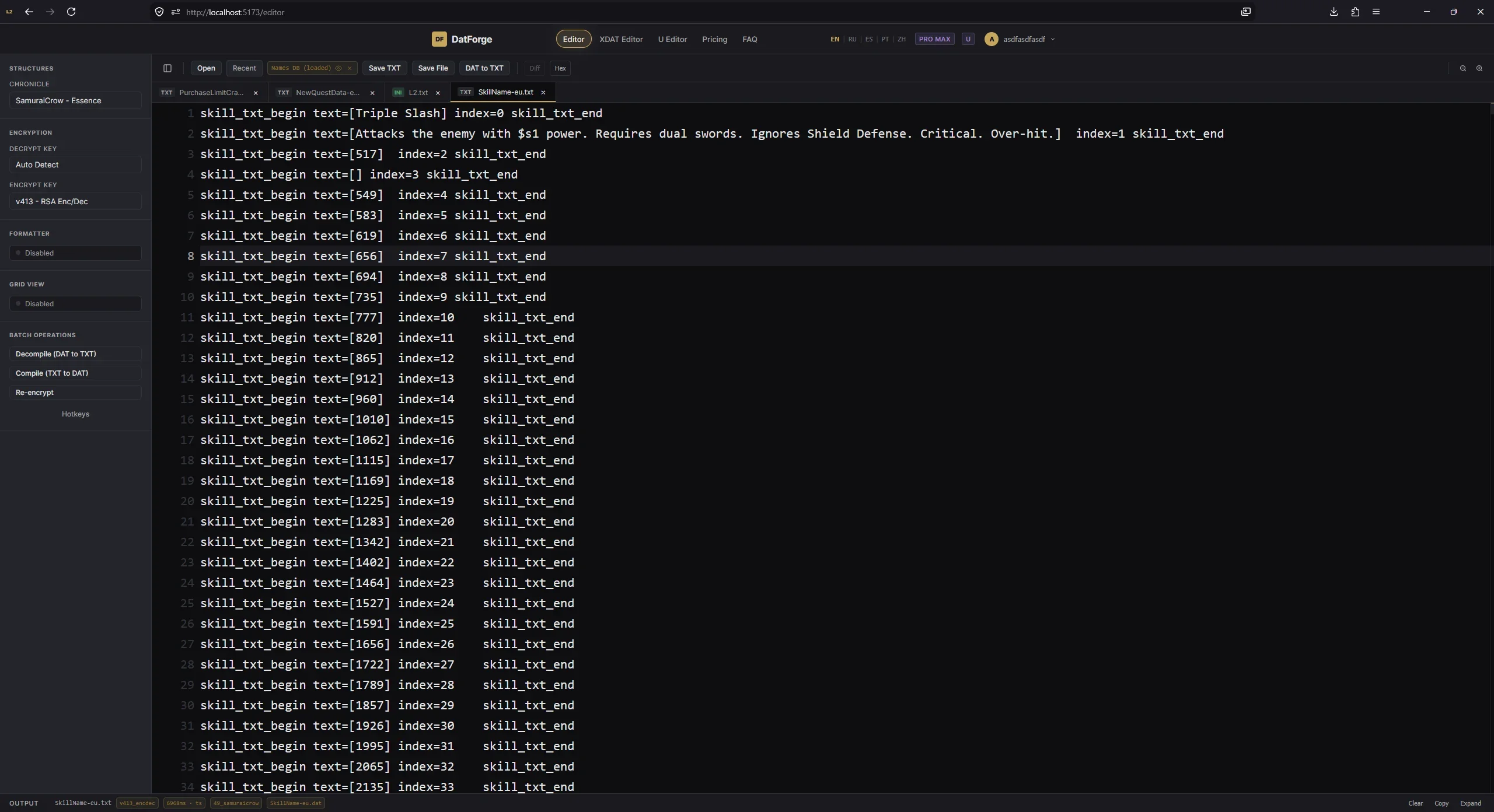Open the U Editor nav tab
Viewport: 1494px width, 812px height.
click(672, 39)
